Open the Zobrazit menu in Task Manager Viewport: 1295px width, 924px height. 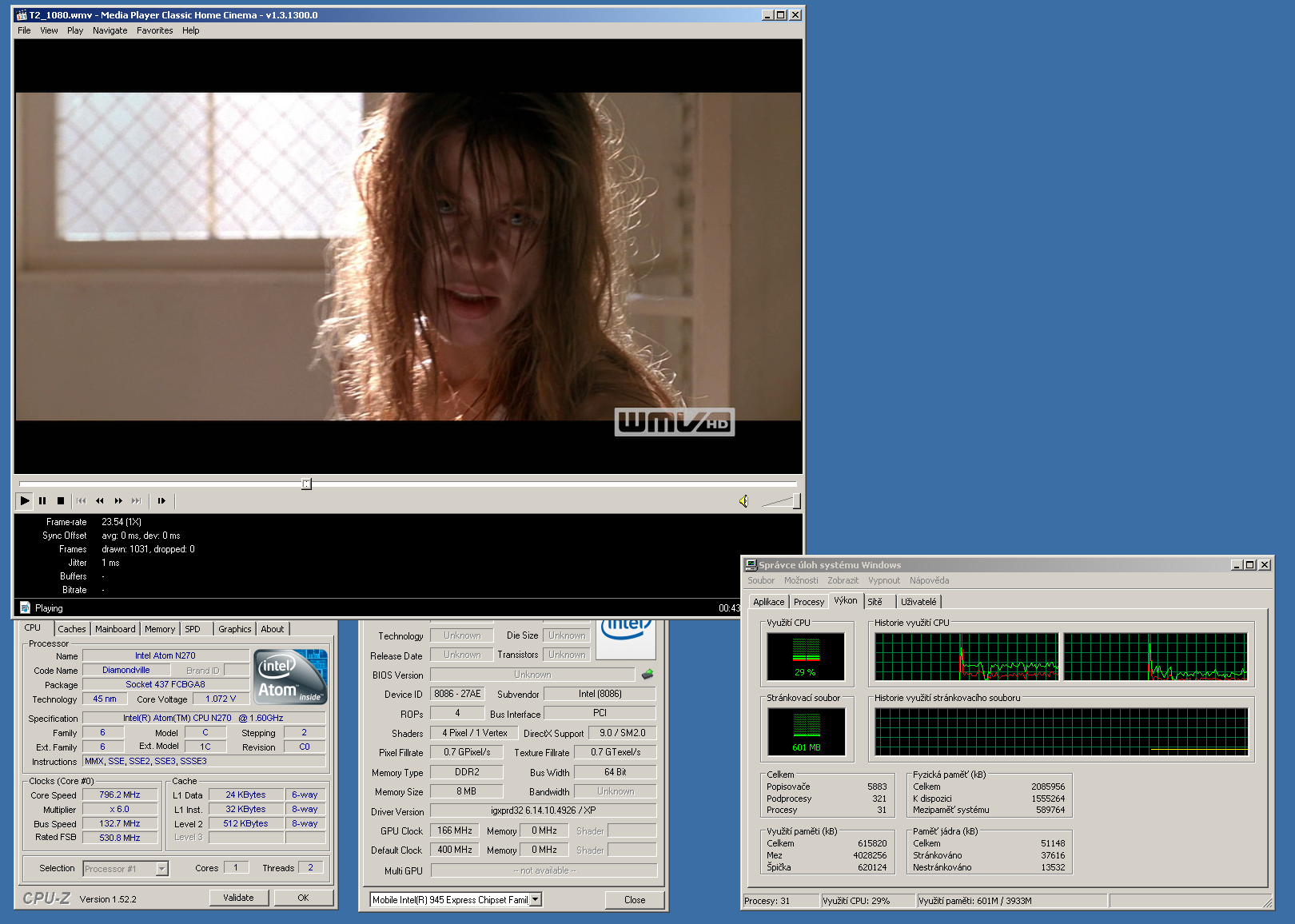click(x=843, y=580)
